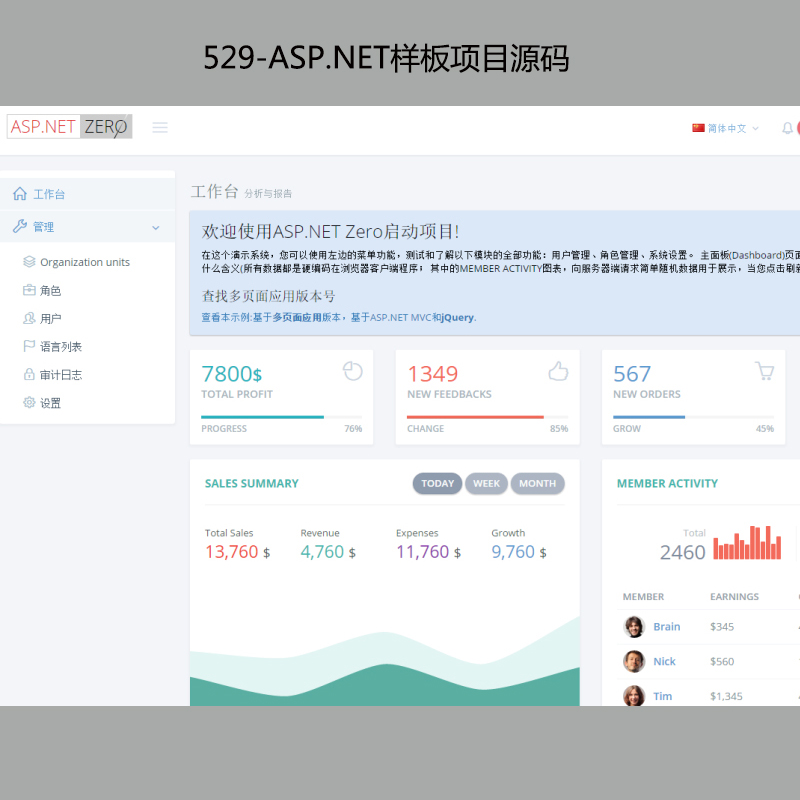Open Organization units in sidebar
This screenshot has width=800, height=800.
[x=84, y=262]
